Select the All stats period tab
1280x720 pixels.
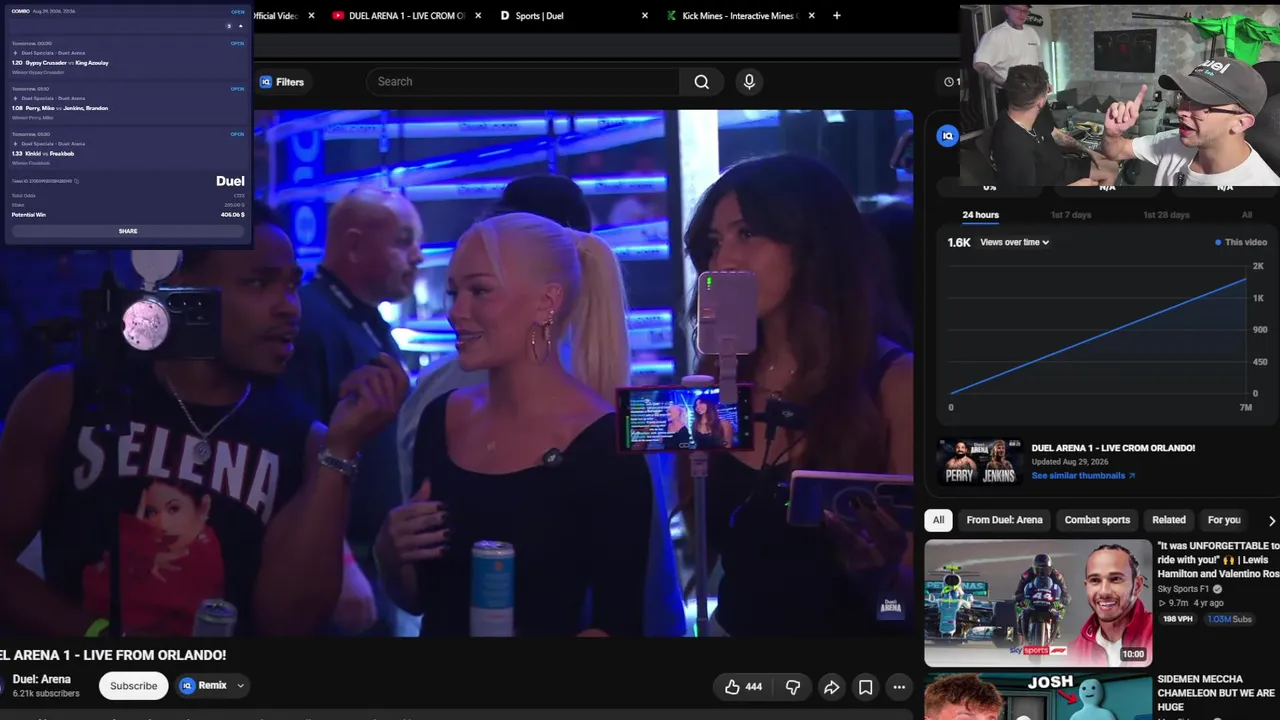(x=1247, y=215)
